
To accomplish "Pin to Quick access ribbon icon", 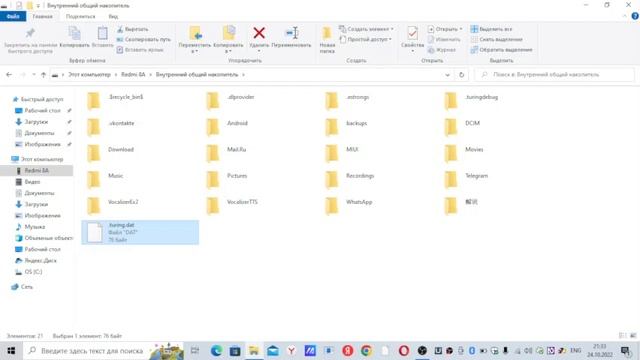I will coord(30,33).
